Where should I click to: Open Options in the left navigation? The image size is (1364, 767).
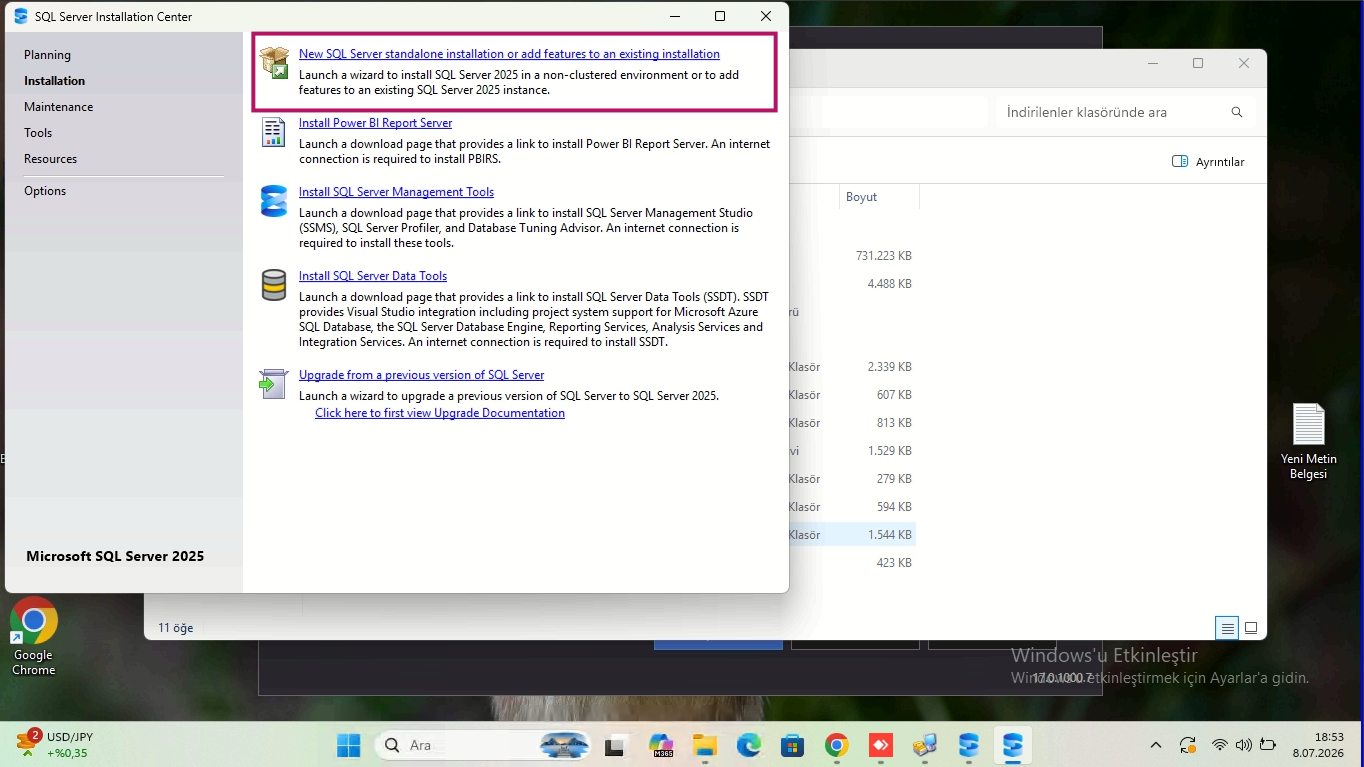[45, 191]
